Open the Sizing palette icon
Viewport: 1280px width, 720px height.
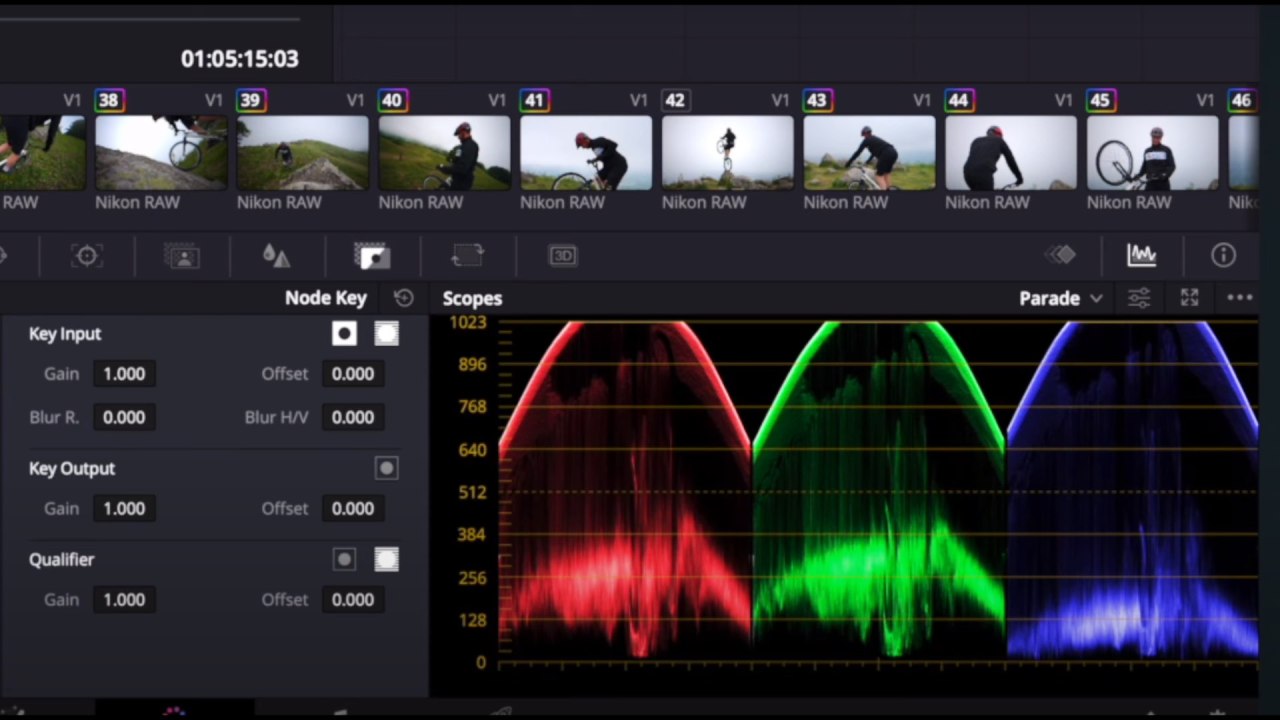467,256
